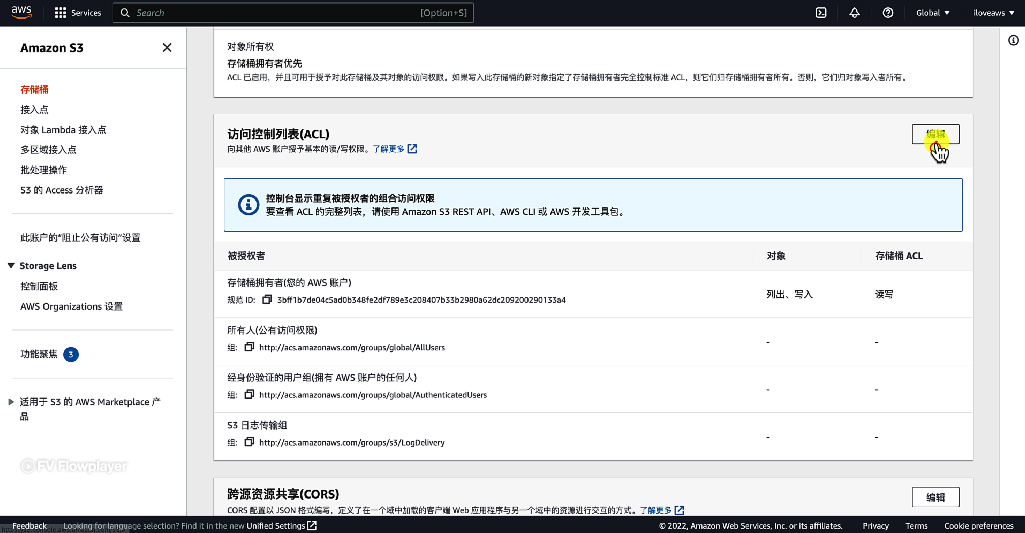The height and width of the screenshot is (533, 1025).
Task: Close the Amazon S3 sidebar panel
Action: coord(167,48)
